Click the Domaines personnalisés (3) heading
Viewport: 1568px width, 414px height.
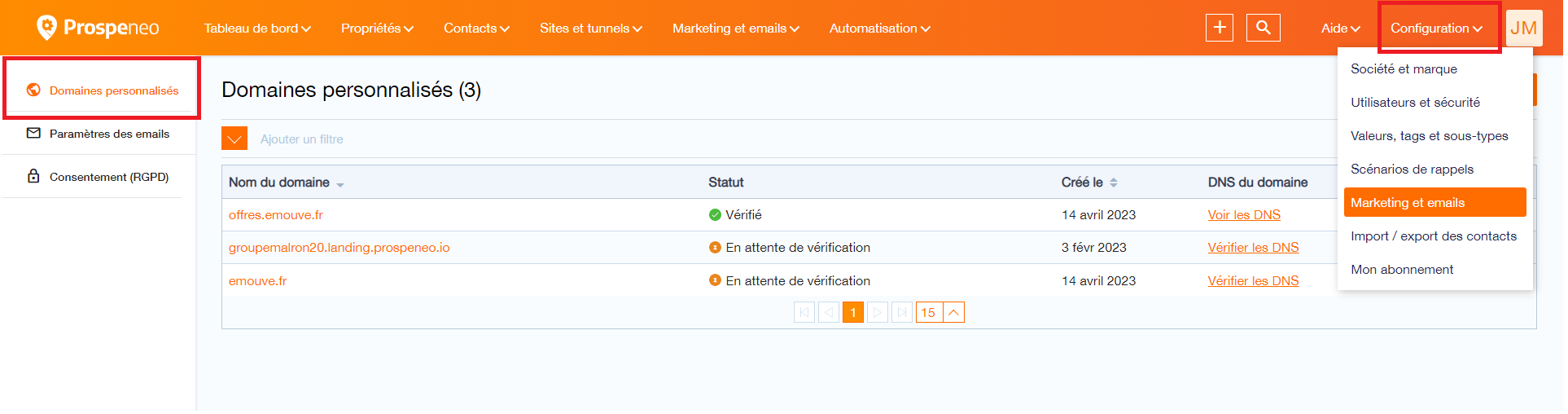pos(351,90)
